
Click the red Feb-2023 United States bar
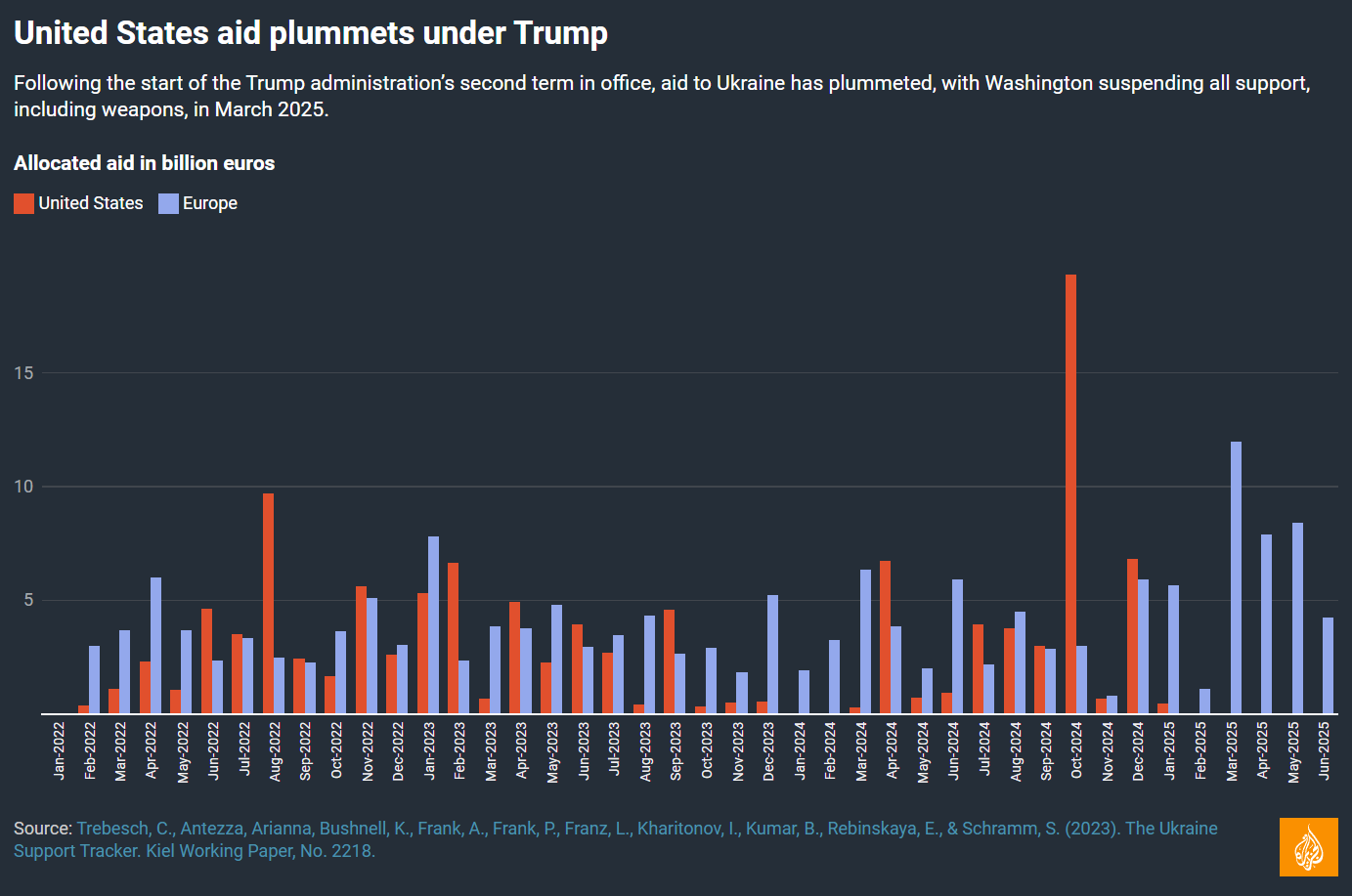click(x=453, y=637)
